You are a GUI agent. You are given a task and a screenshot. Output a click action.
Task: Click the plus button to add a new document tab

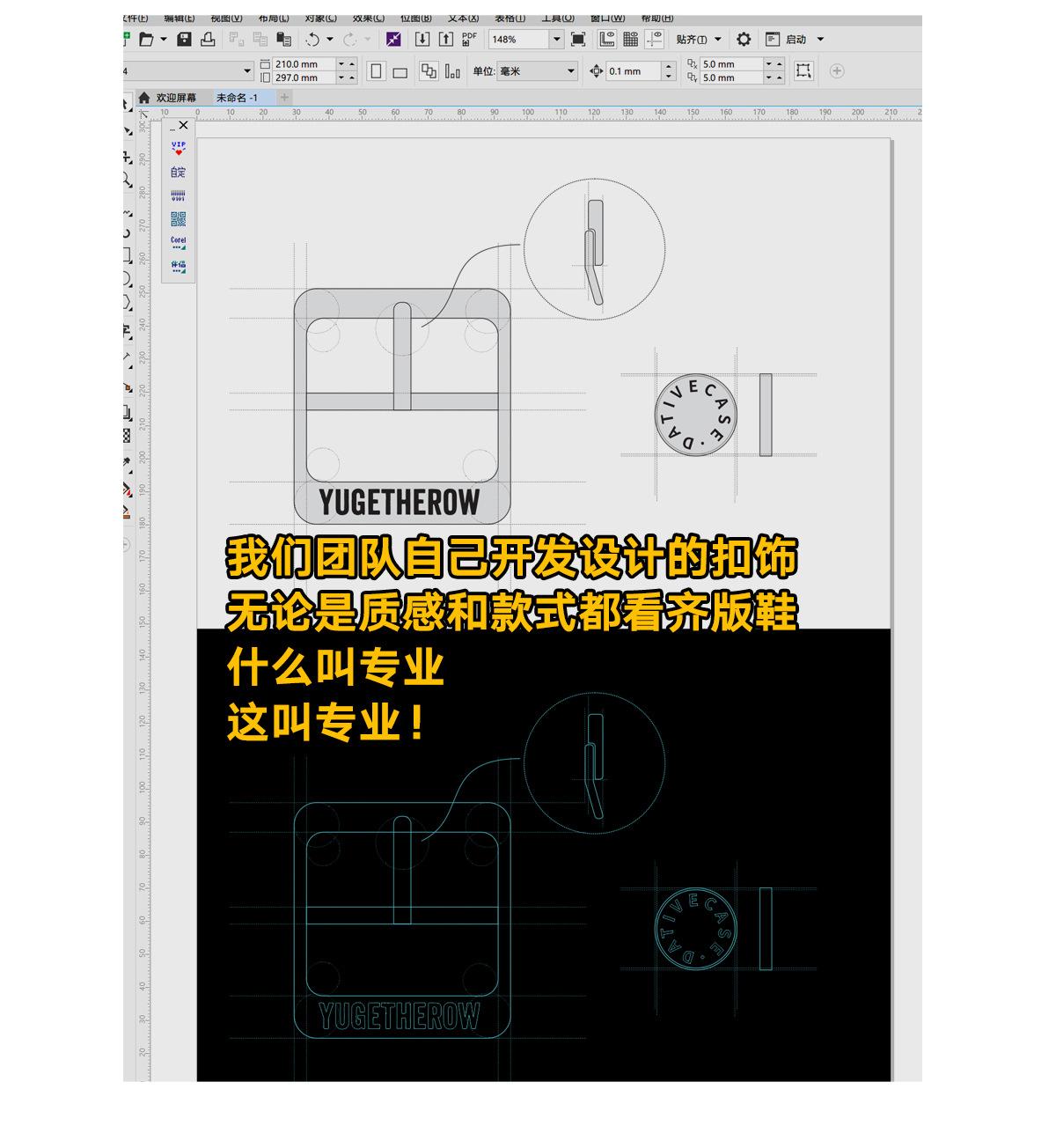tap(284, 98)
